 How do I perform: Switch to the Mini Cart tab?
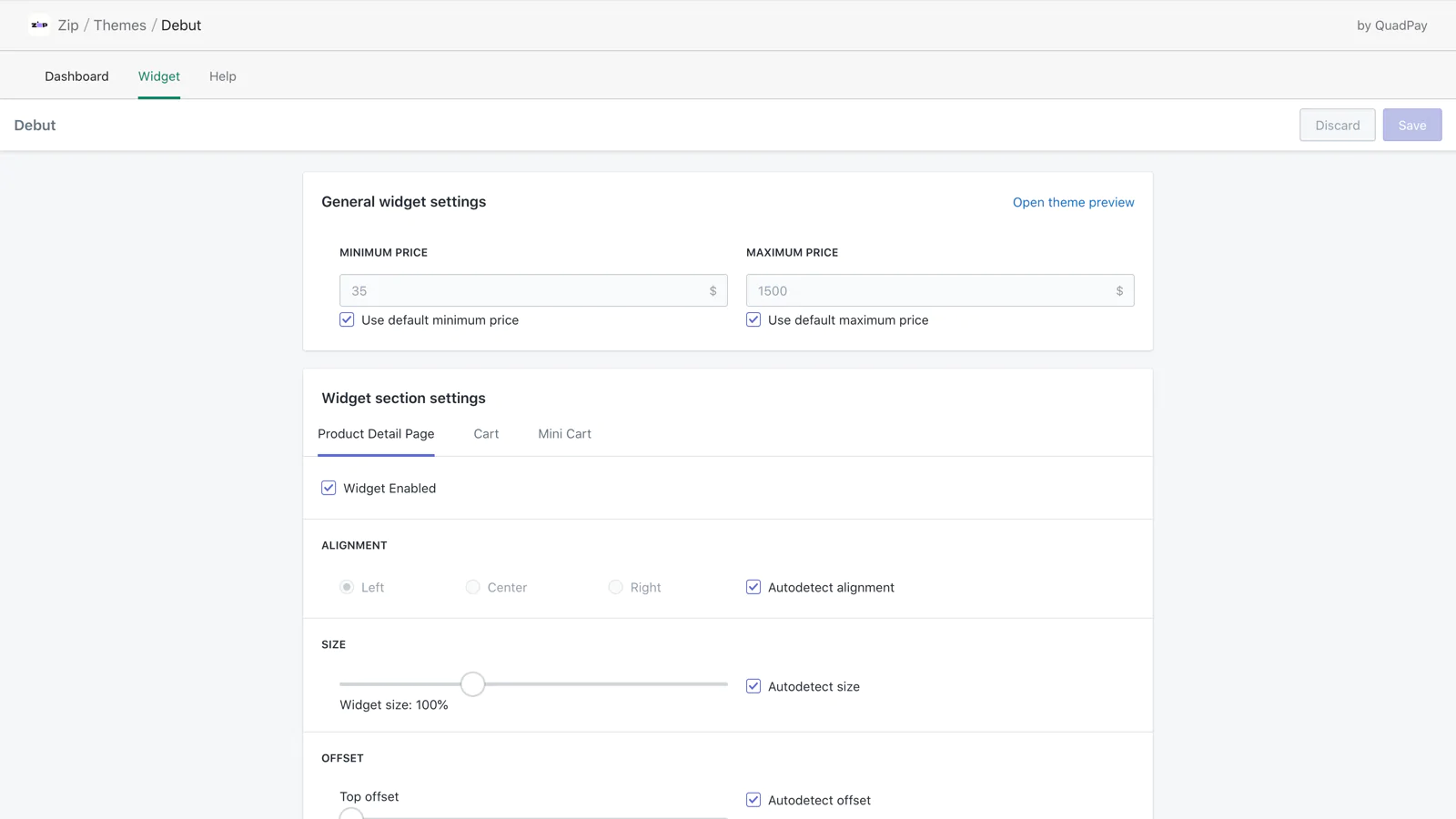564,434
